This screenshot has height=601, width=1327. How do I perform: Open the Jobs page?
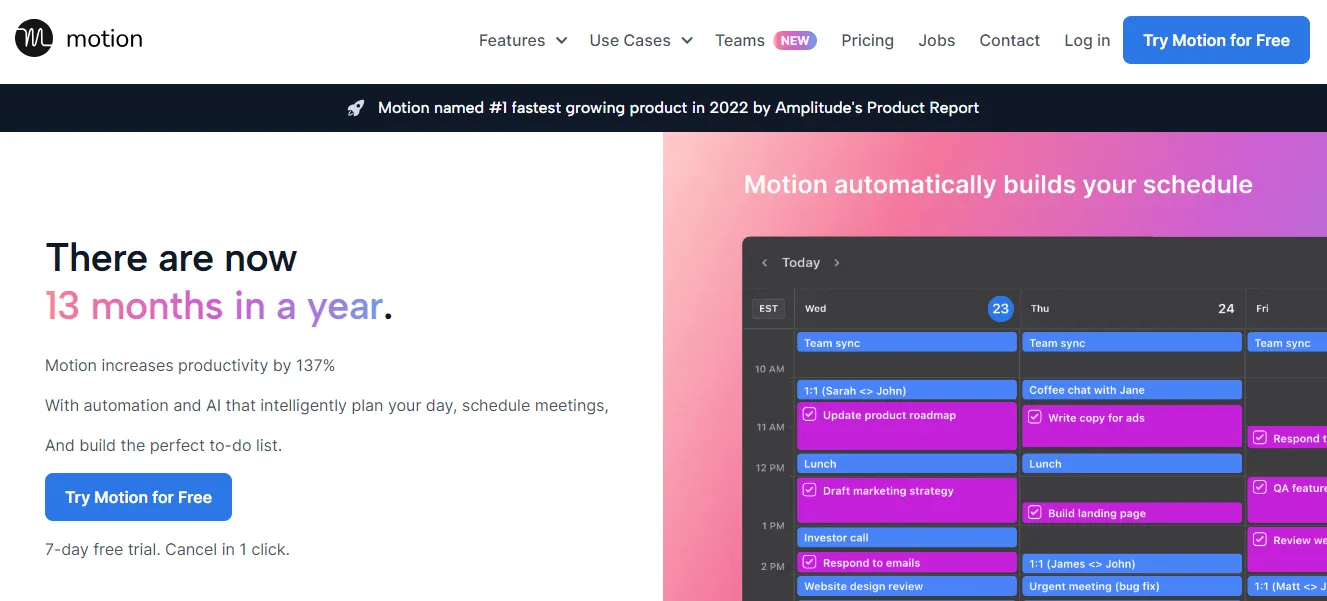click(x=937, y=40)
